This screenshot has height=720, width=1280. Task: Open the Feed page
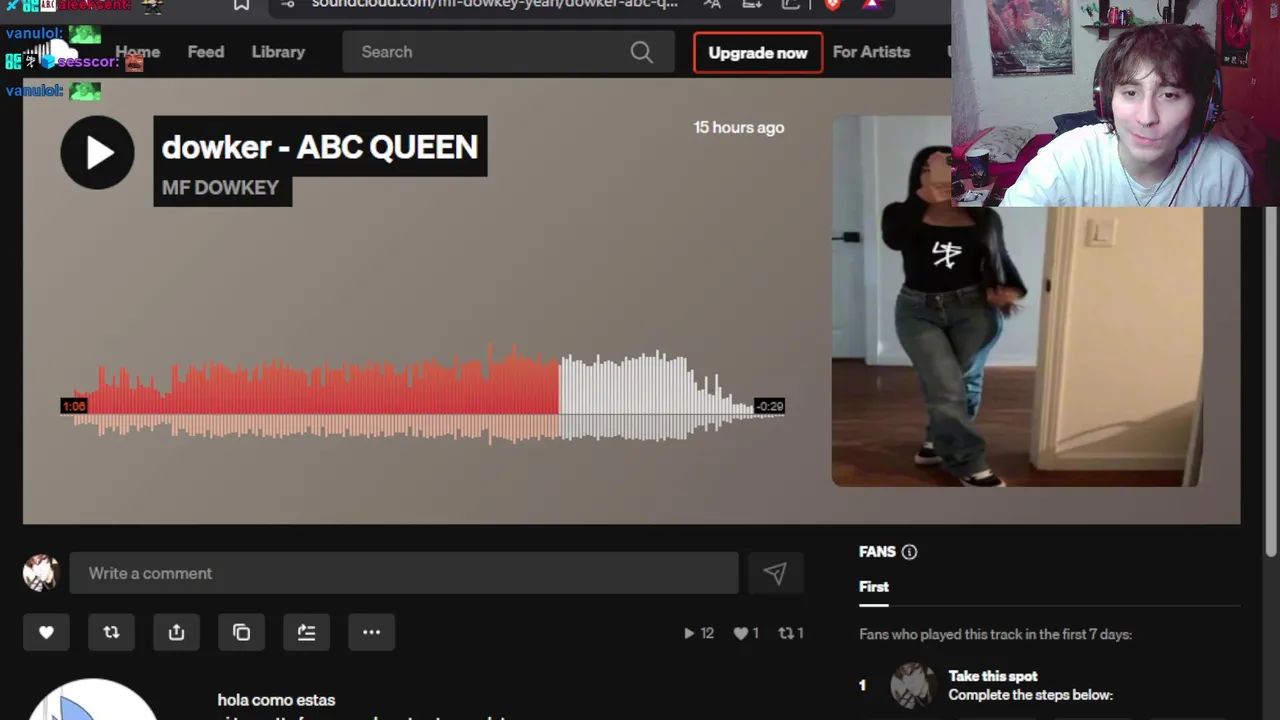[206, 52]
